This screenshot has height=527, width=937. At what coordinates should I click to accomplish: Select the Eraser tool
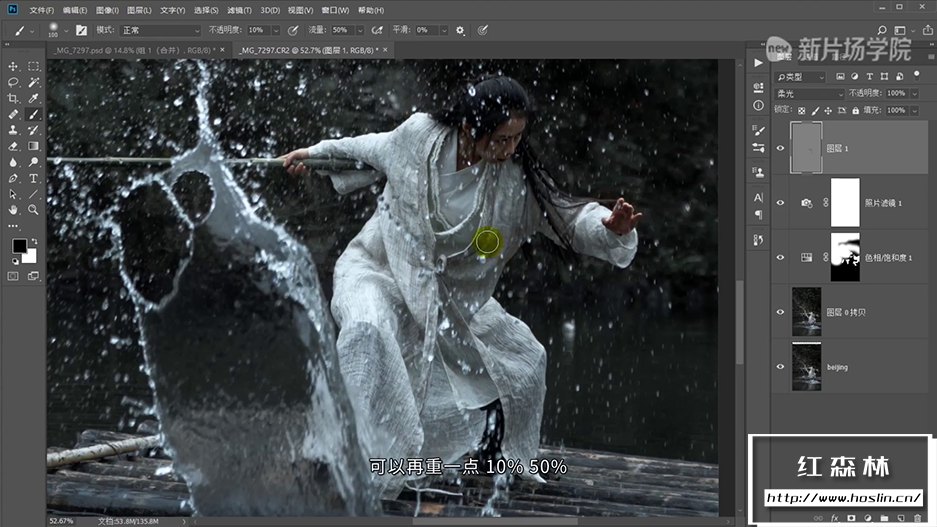click(13, 146)
